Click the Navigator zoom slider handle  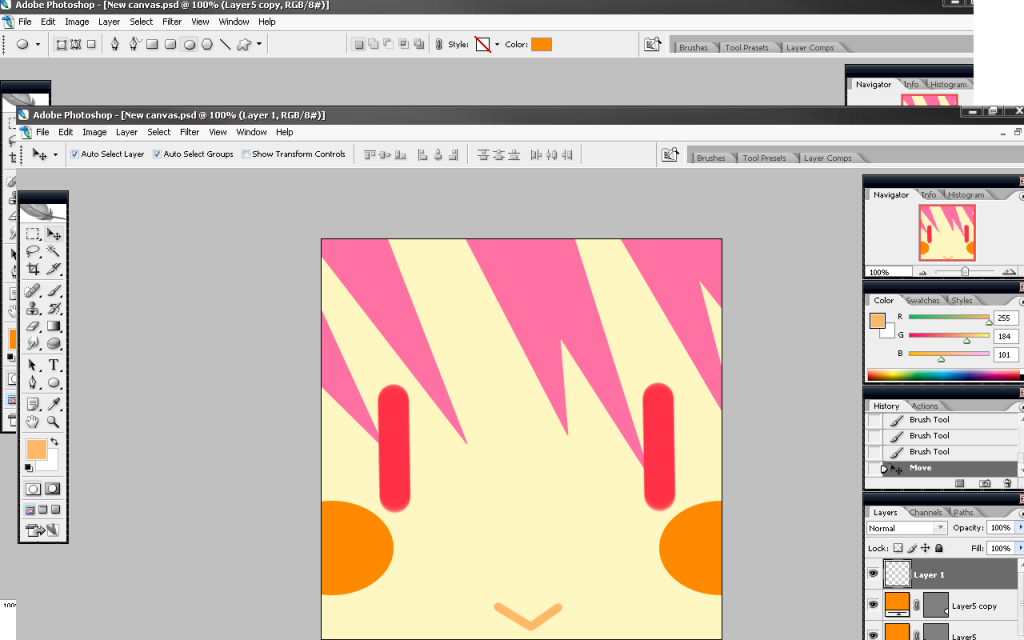965,272
